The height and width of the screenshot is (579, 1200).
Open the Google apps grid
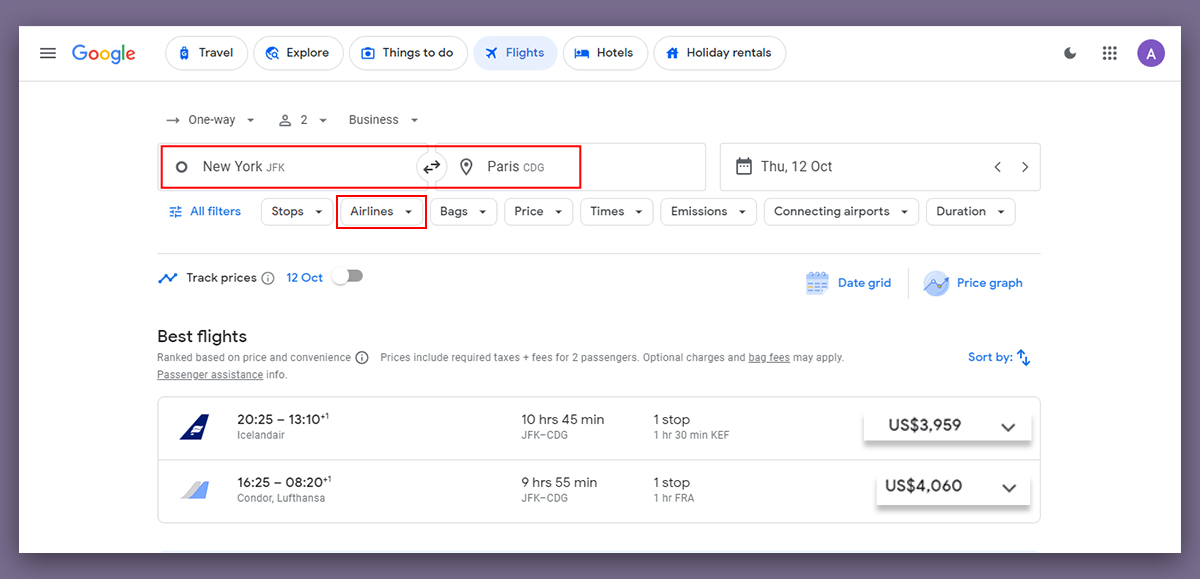click(1109, 54)
